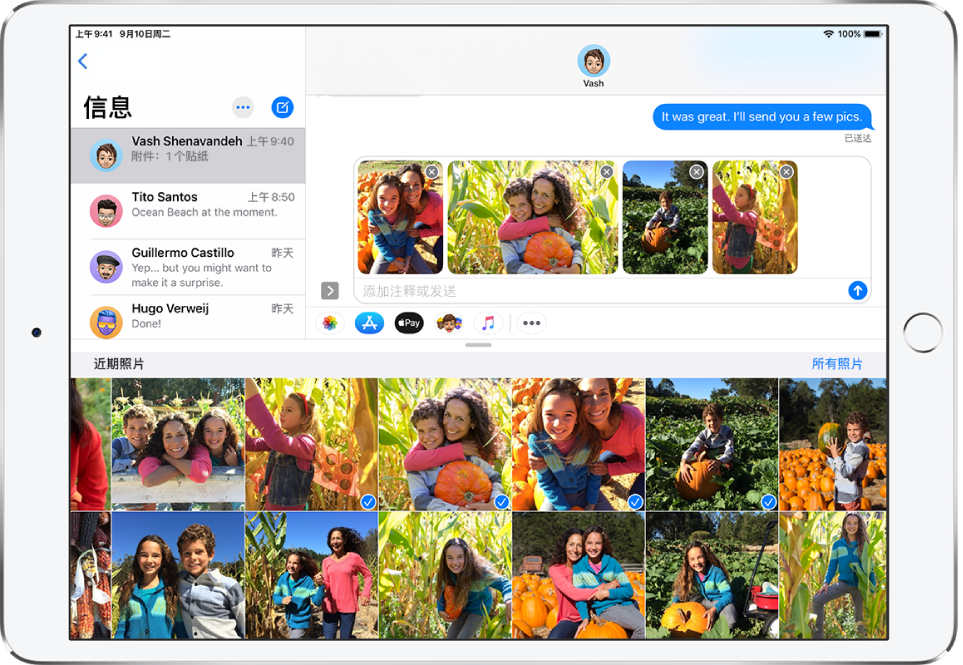Open the Music iMessage app icon

(487, 323)
